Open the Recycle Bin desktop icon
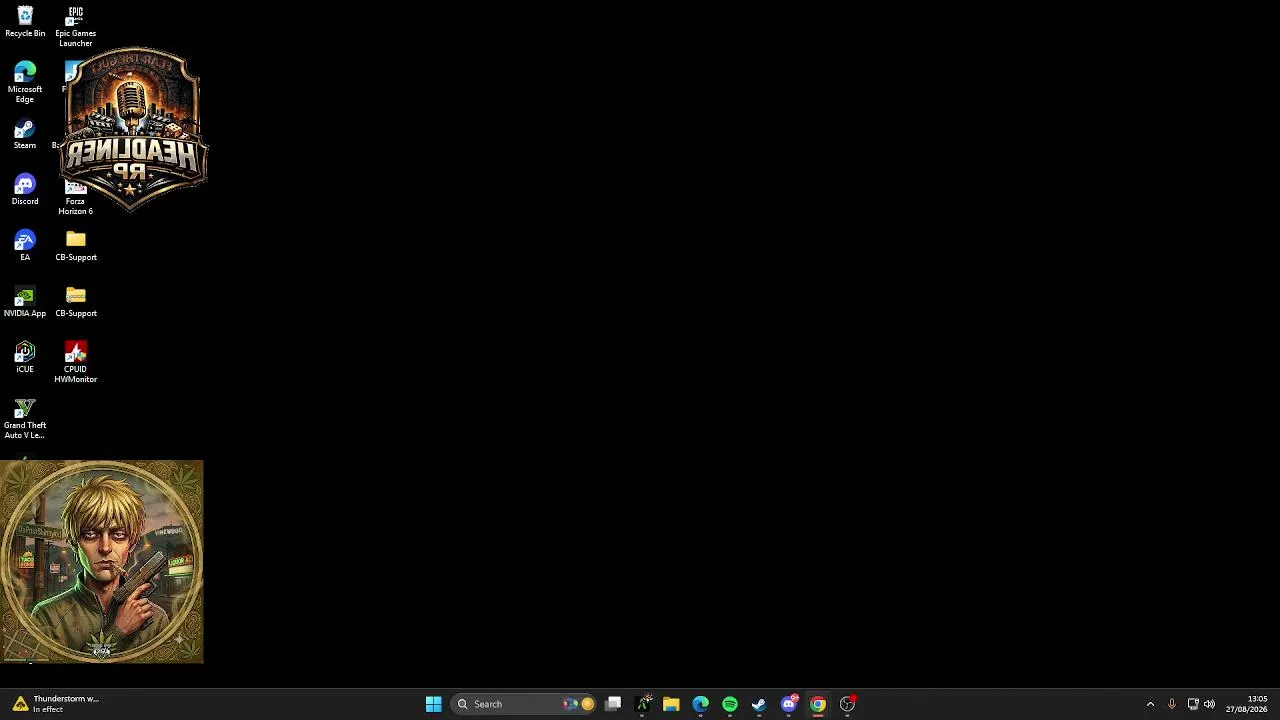Image resolution: width=1280 pixels, height=720 pixels. pyautogui.click(x=25, y=22)
